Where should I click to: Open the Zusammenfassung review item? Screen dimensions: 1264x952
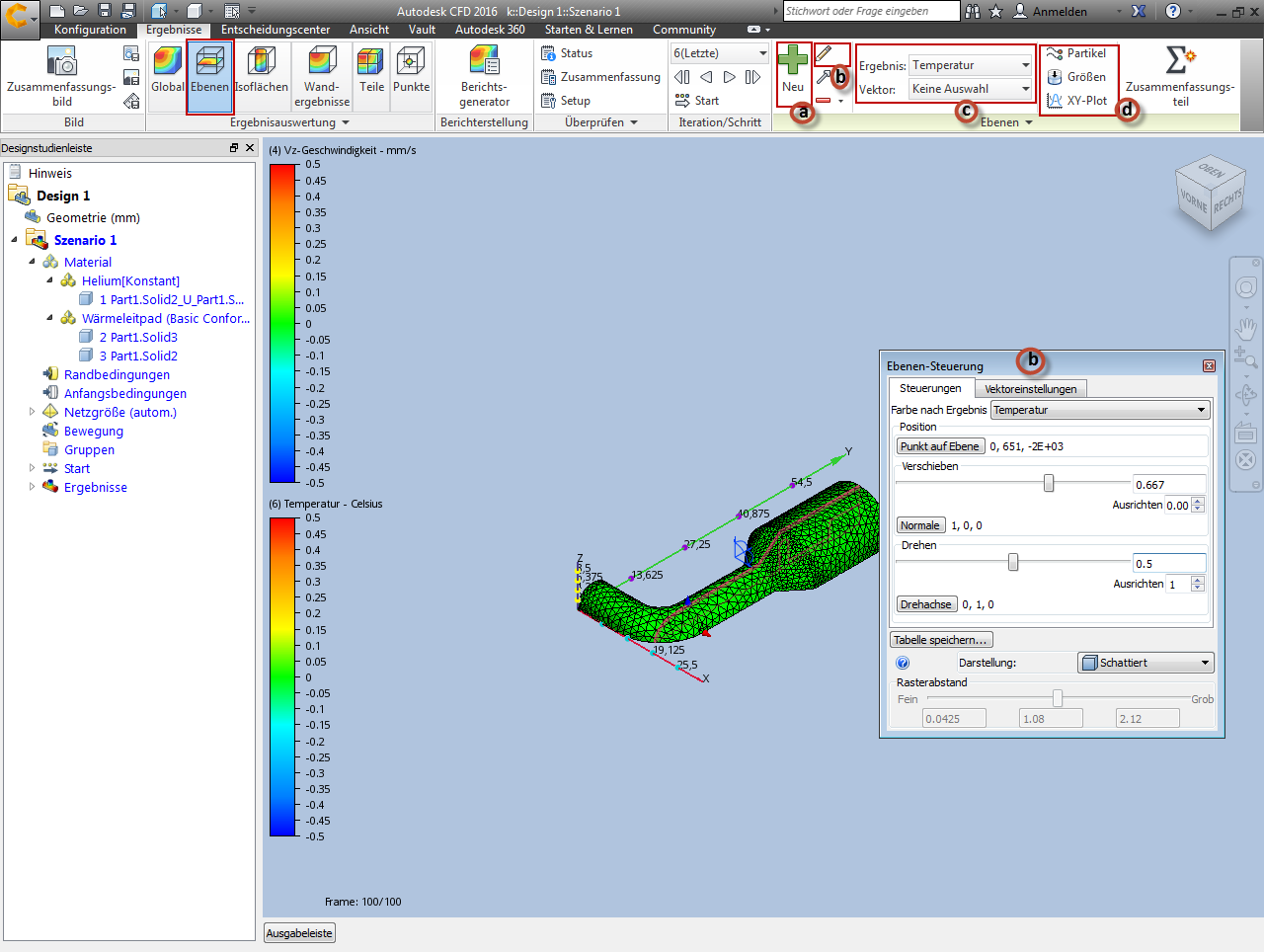click(x=600, y=77)
